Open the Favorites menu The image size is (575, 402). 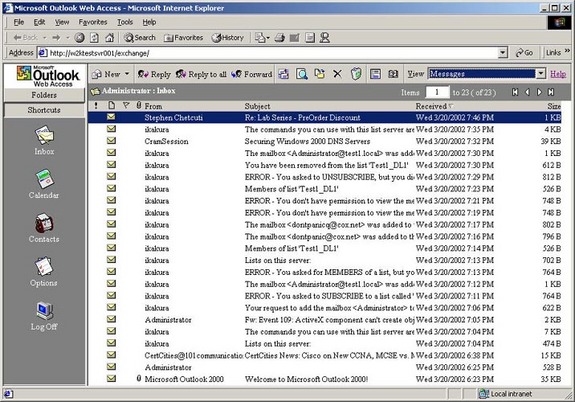(93, 22)
